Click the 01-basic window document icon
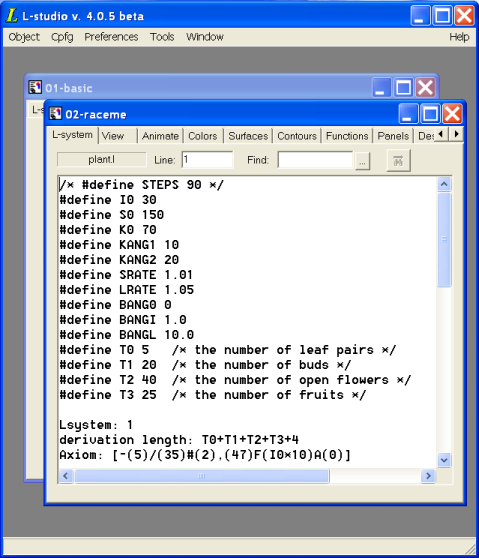This screenshot has height=558, width=479. coord(35,87)
